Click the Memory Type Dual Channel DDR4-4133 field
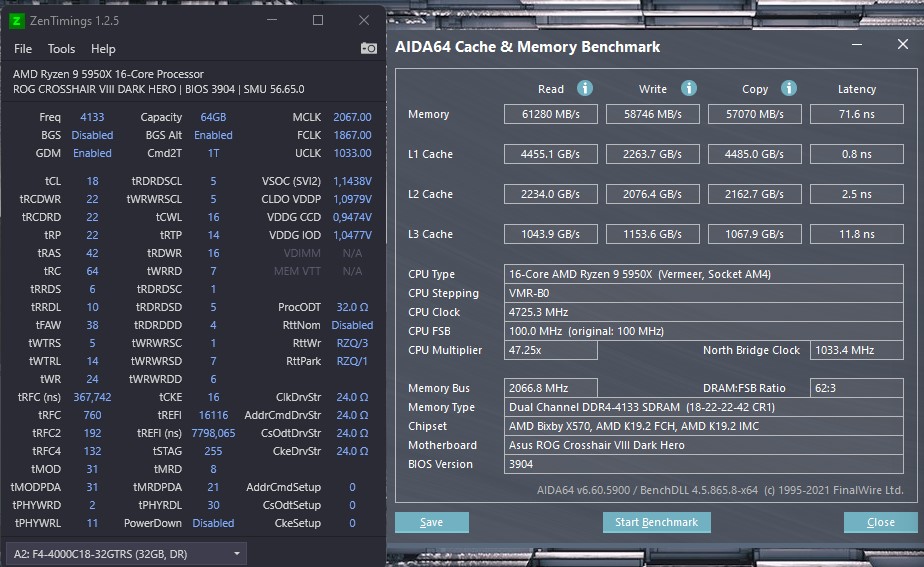This screenshot has height=567, width=924. pyautogui.click(x=704, y=407)
